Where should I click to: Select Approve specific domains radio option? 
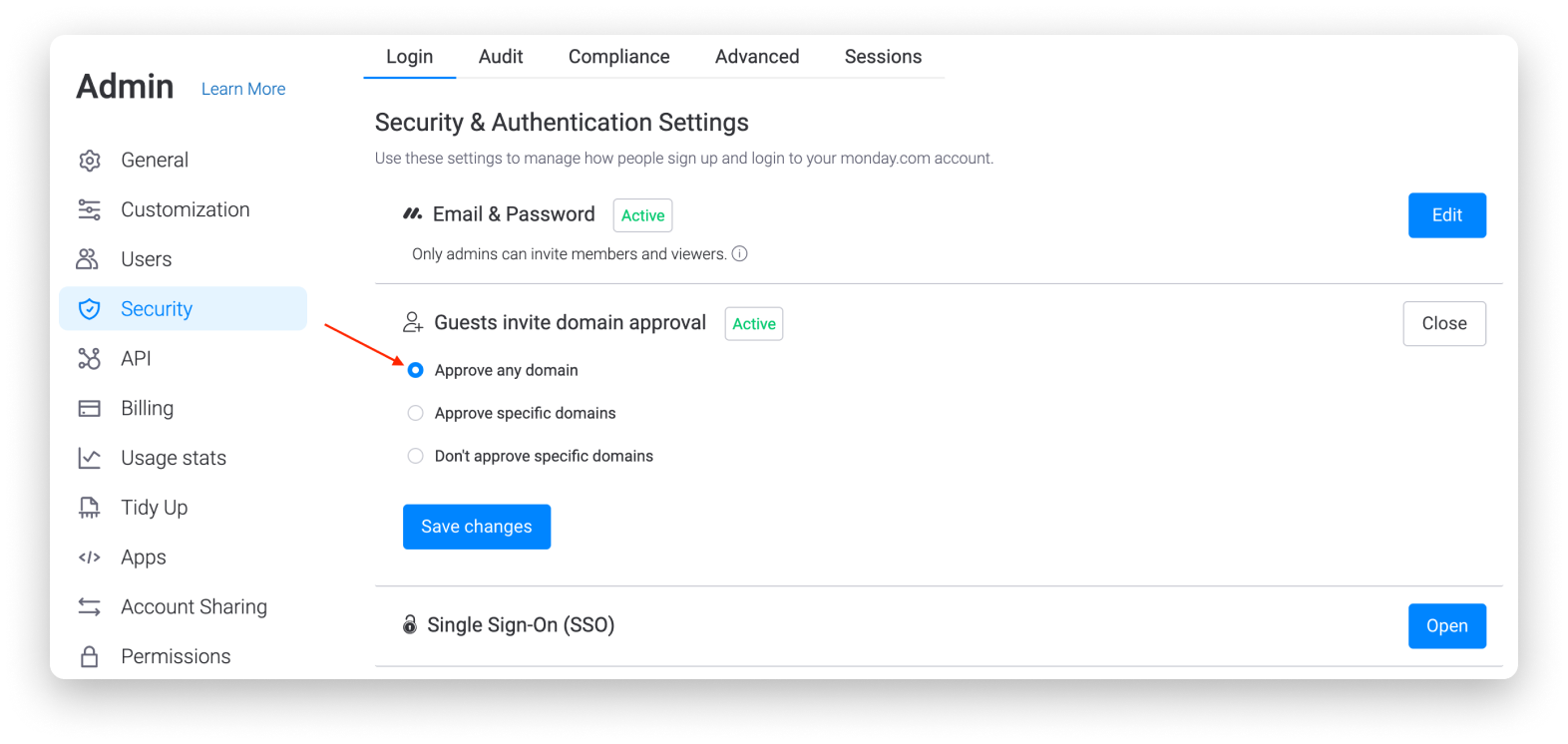(x=416, y=413)
